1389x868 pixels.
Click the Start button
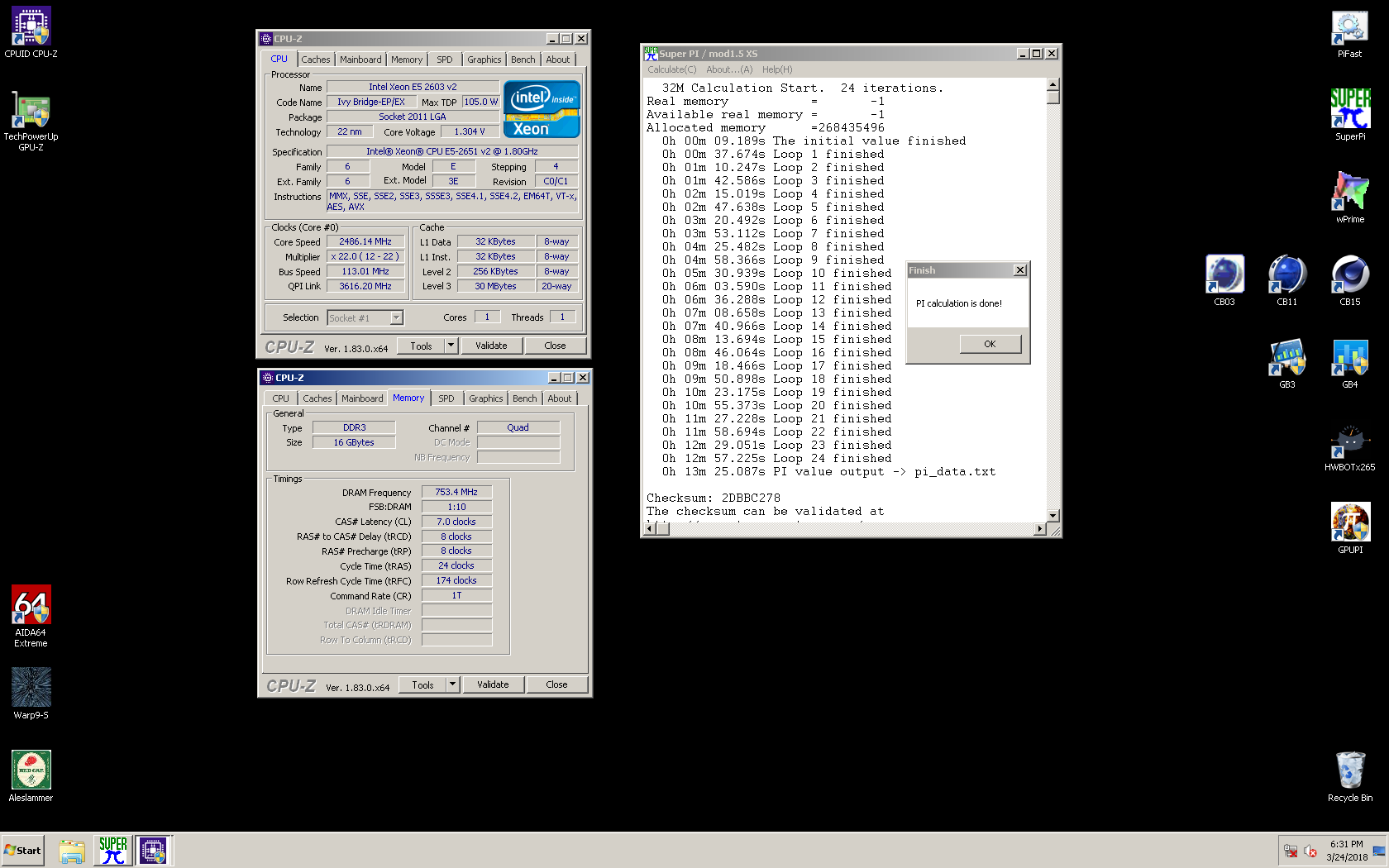(x=22, y=851)
